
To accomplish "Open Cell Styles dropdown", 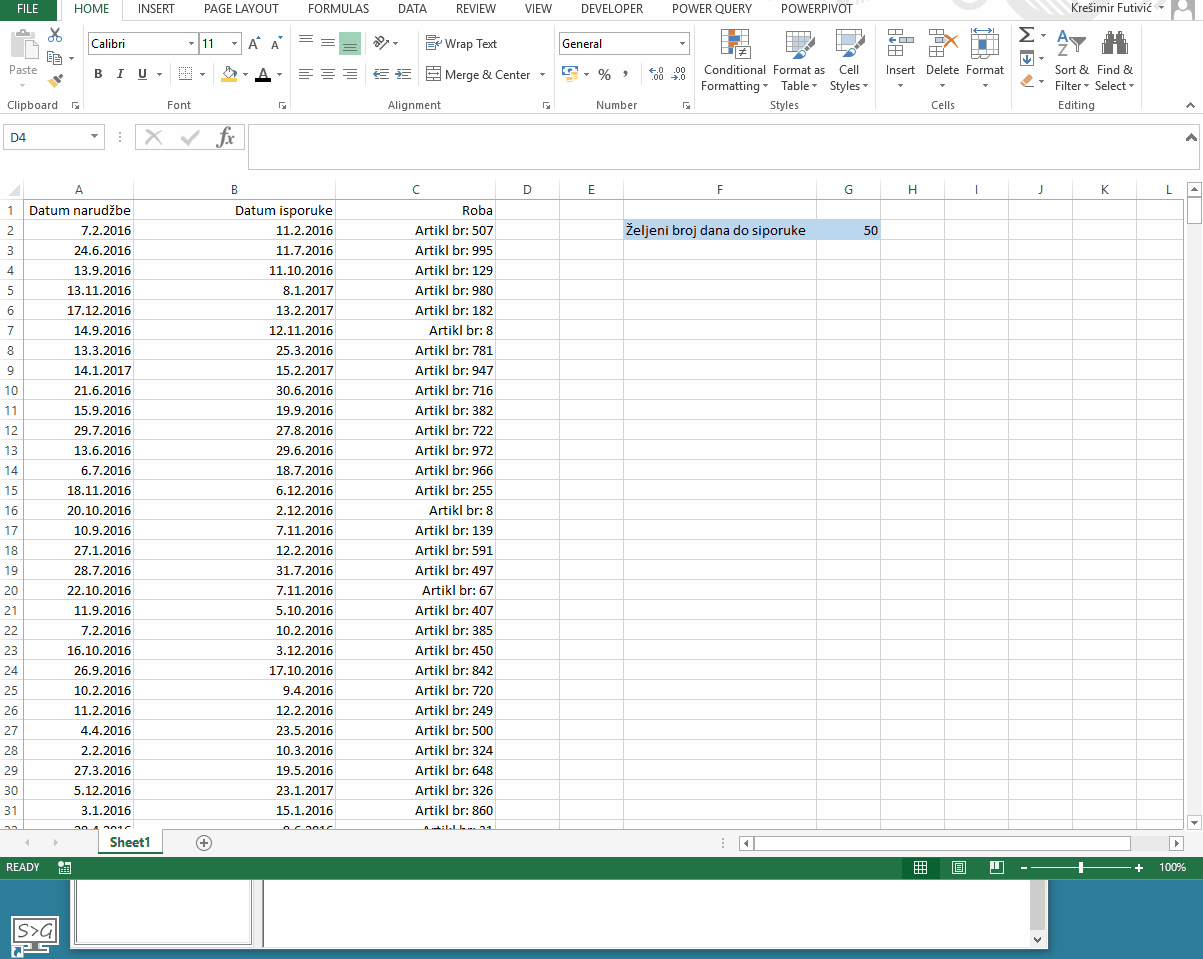I will pyautogui.click(x=849, y=62).
